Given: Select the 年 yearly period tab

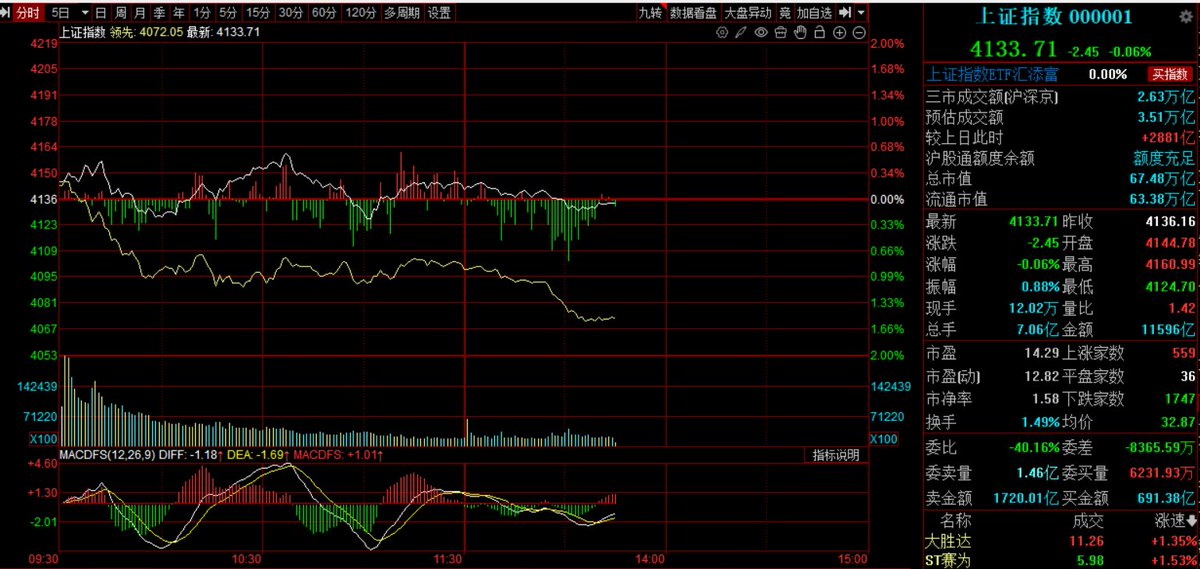Looking at the screenshot, I should tap(178, 13).
